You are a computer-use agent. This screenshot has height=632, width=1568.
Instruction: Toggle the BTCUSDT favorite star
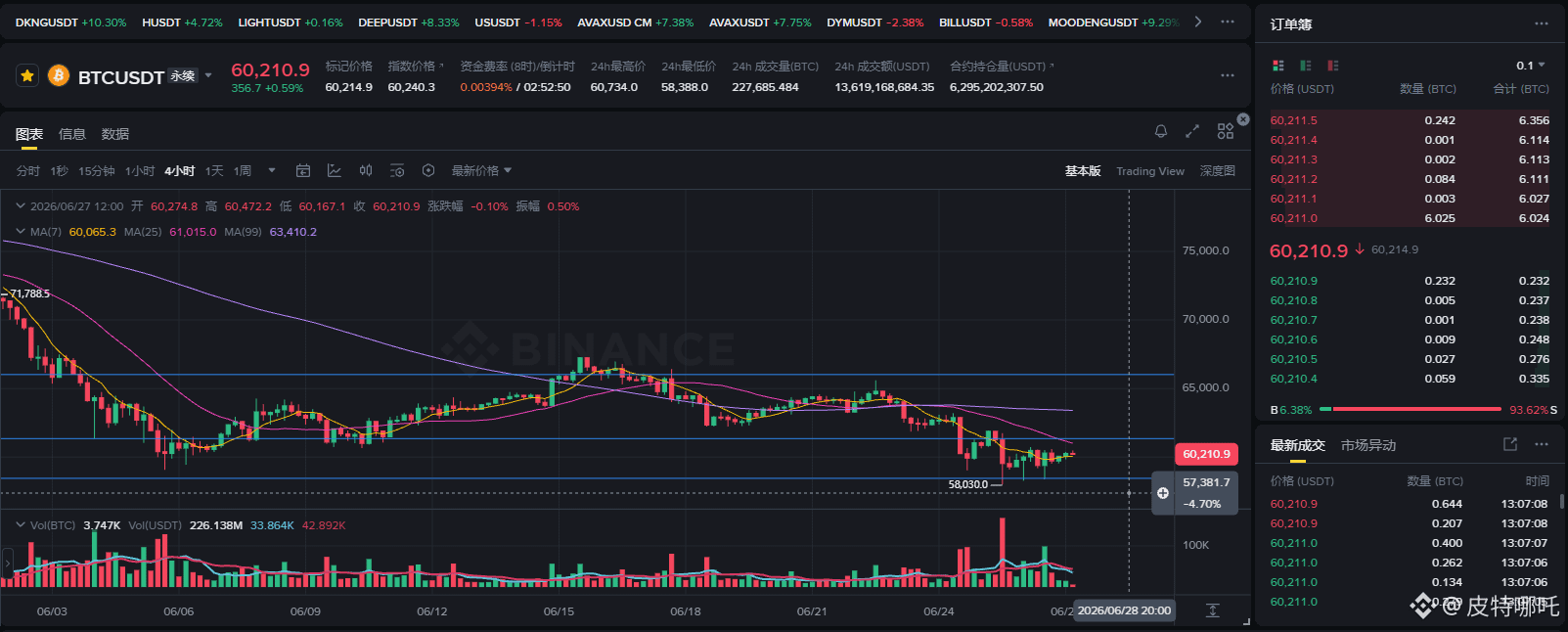pos(27,75)
